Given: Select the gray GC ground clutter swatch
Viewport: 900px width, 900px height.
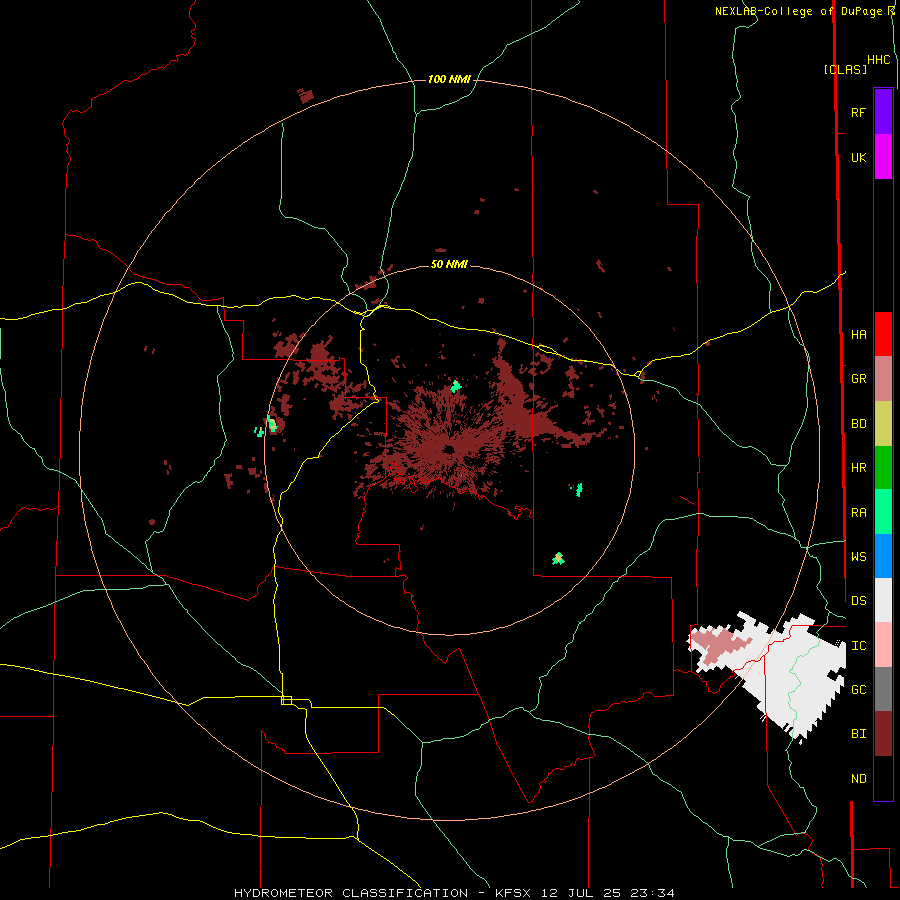Looking at the screenshot, I should pos(883,689).
